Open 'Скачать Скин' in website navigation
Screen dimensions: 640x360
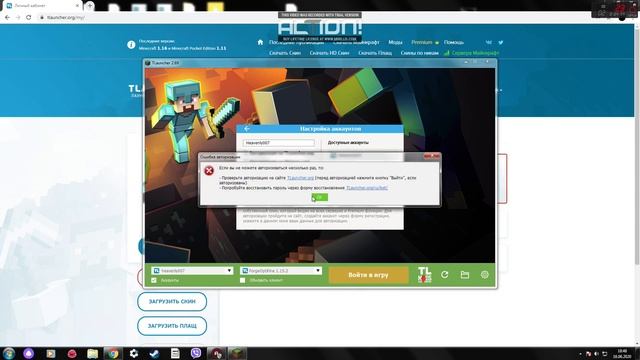285,53
